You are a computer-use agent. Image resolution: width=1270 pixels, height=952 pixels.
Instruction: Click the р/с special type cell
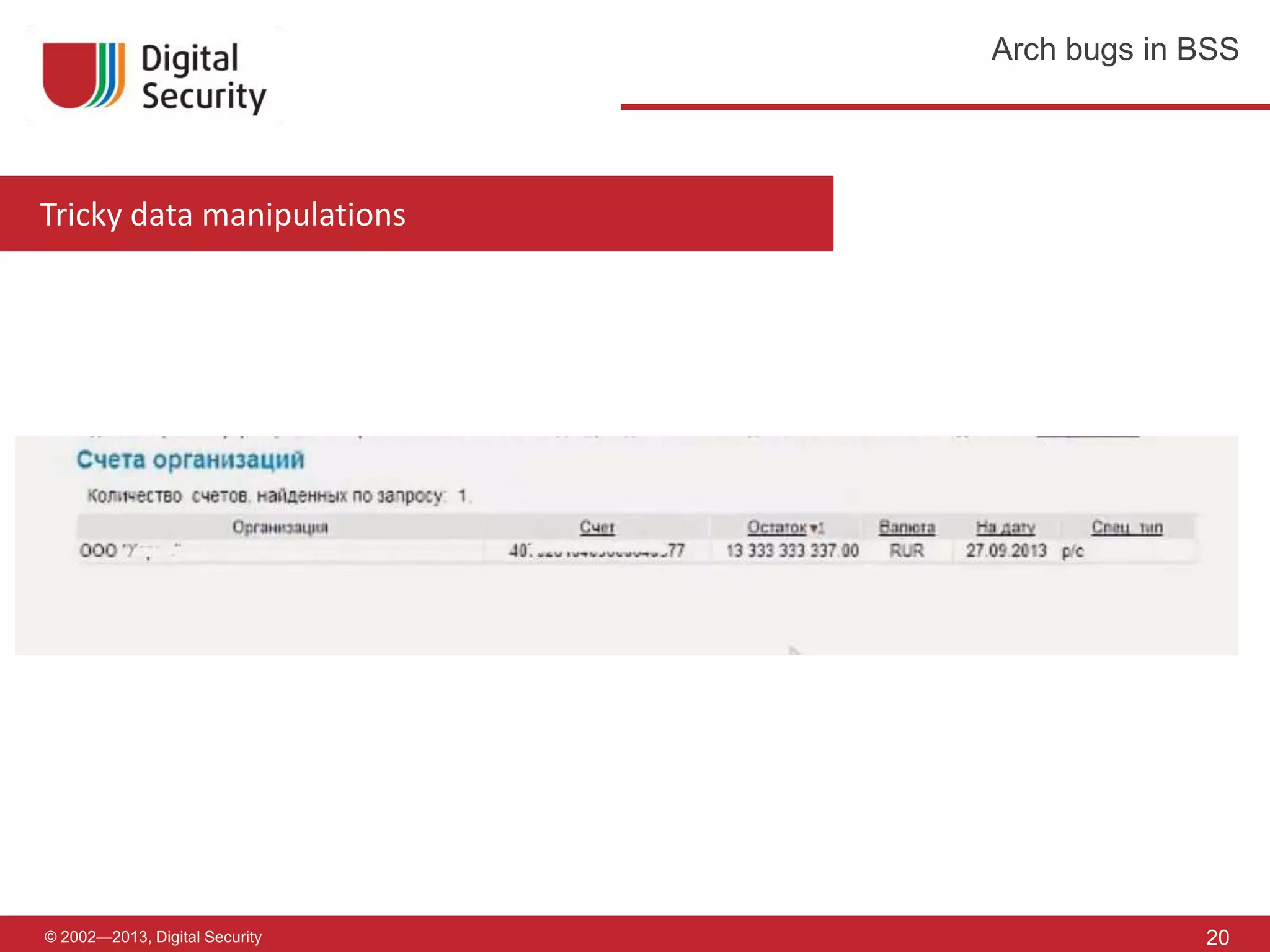tap(1073, 551)
